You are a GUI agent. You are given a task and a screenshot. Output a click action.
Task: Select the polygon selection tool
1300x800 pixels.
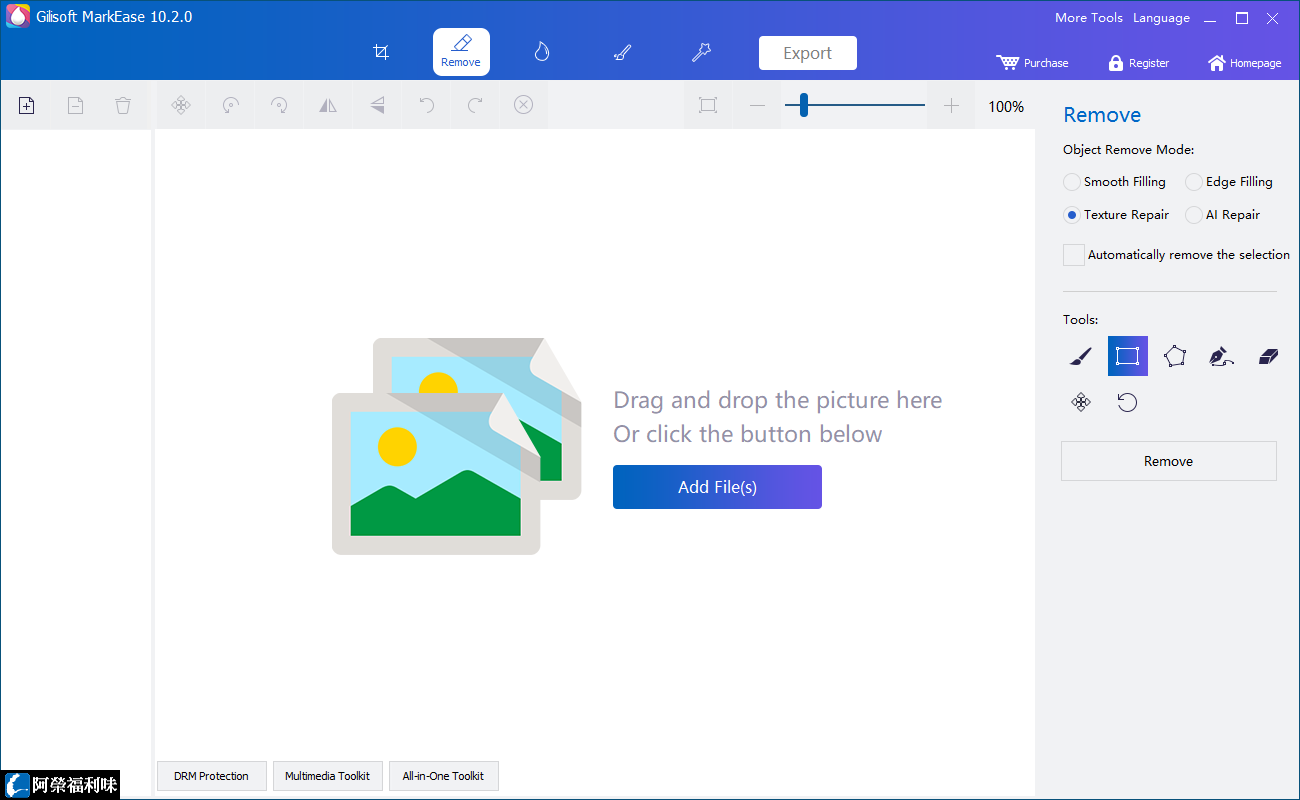pos(1175,356)
